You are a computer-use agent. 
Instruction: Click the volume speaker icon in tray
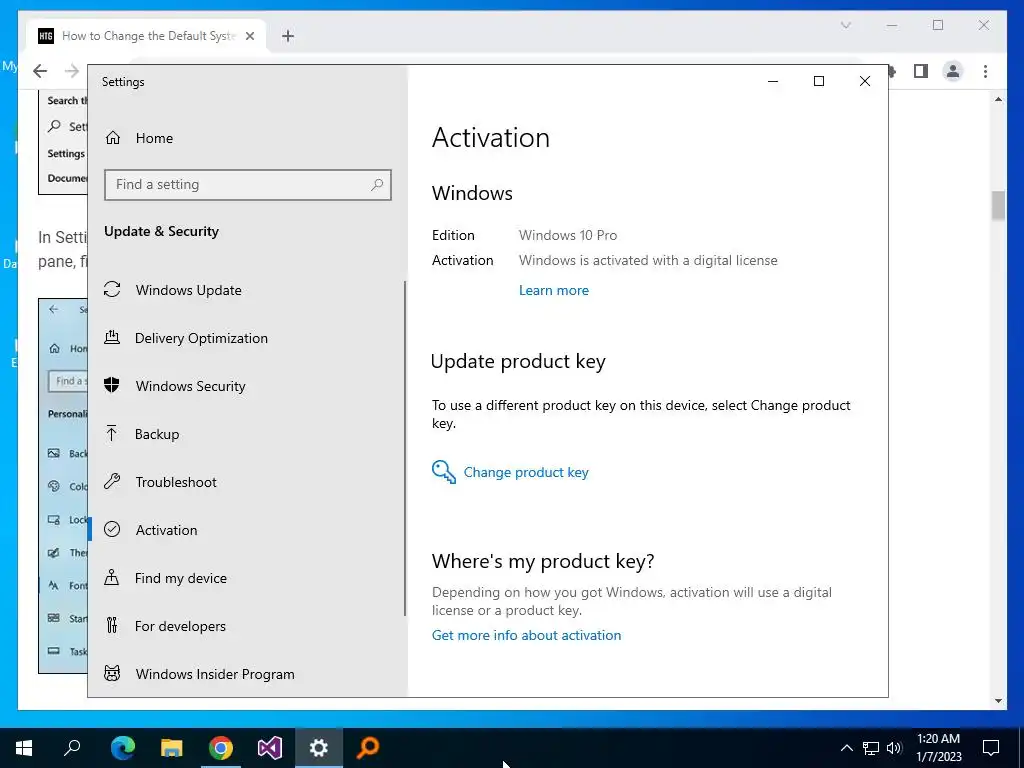pos(894,748)
